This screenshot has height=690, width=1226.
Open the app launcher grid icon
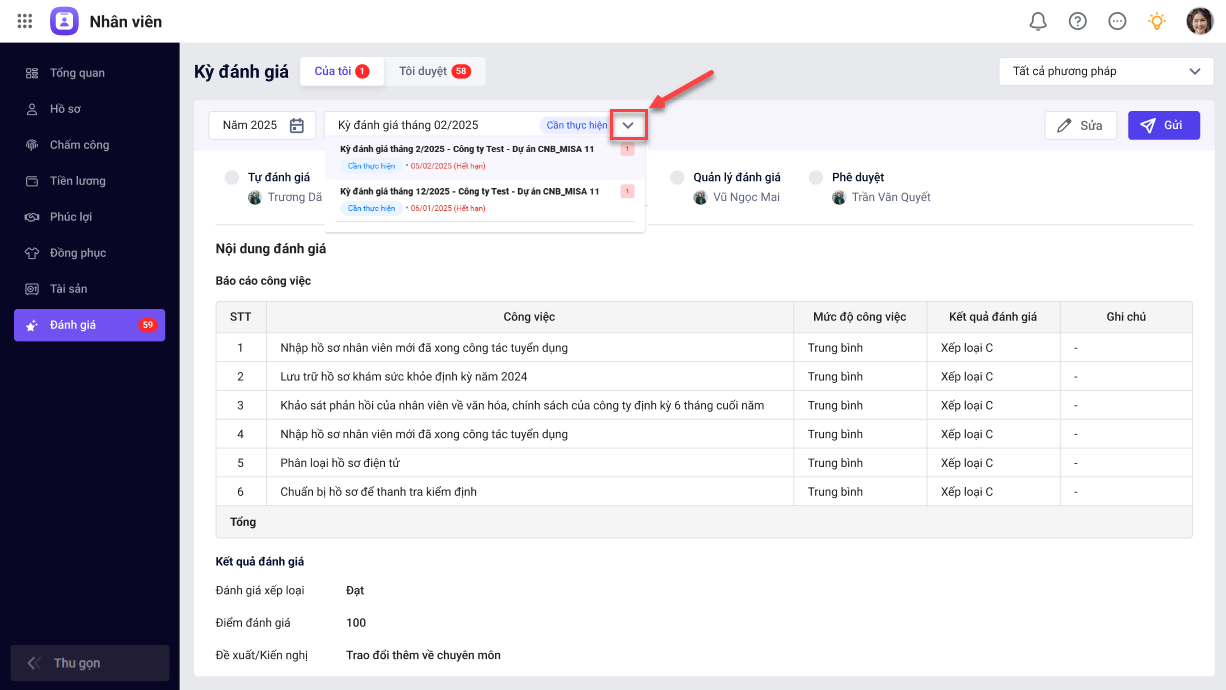coord(25,21)
